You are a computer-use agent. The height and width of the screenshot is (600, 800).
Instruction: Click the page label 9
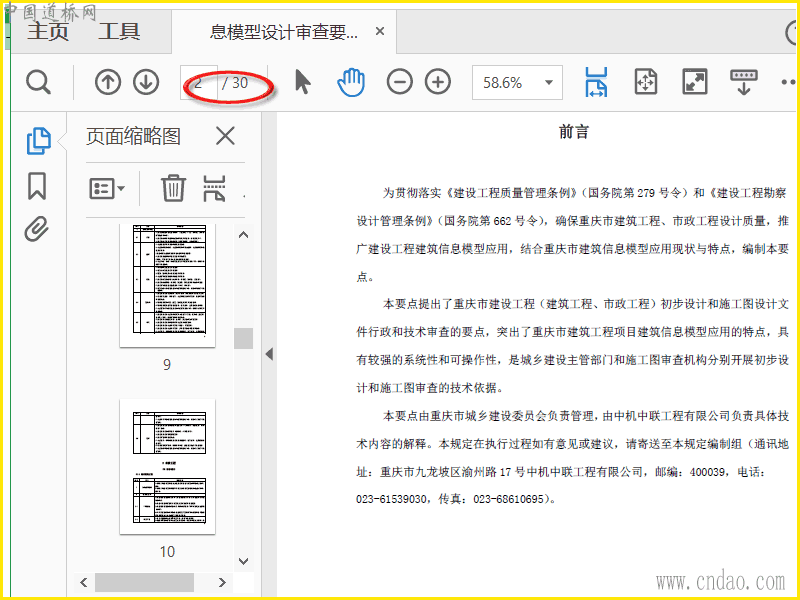167,364
